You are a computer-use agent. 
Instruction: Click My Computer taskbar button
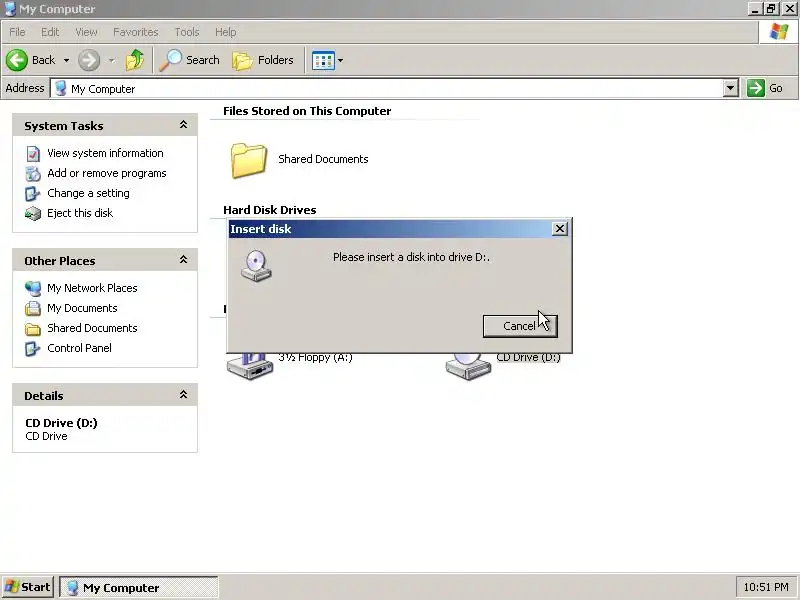(x=139, y=587)
